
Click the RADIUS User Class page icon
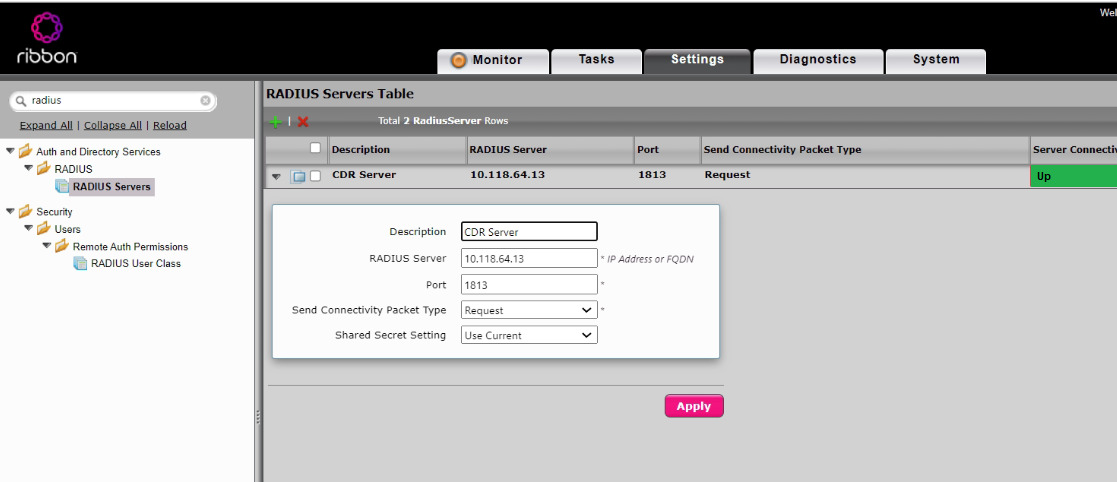[81, 264]
